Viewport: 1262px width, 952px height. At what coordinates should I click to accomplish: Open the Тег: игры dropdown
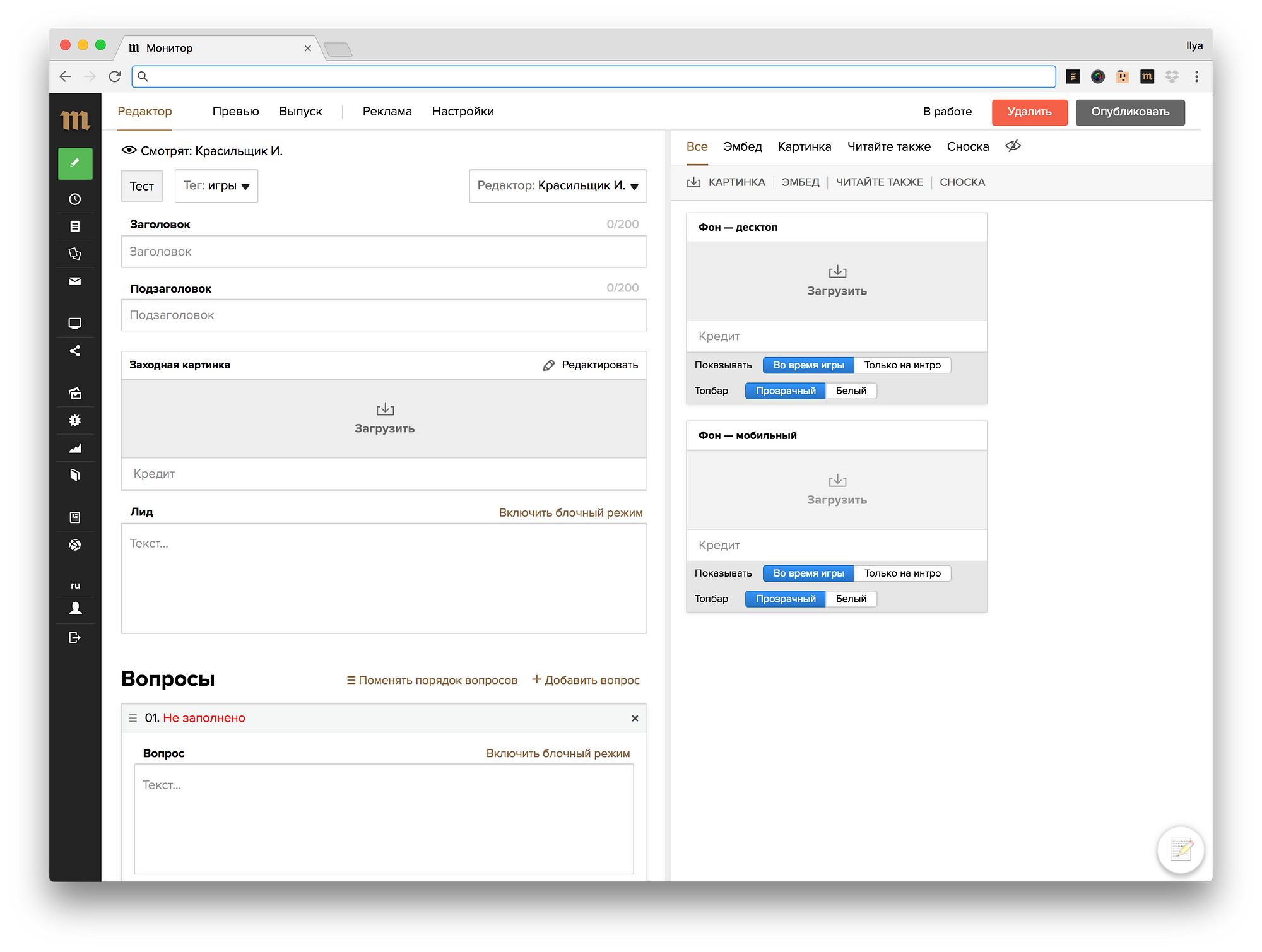216,185
